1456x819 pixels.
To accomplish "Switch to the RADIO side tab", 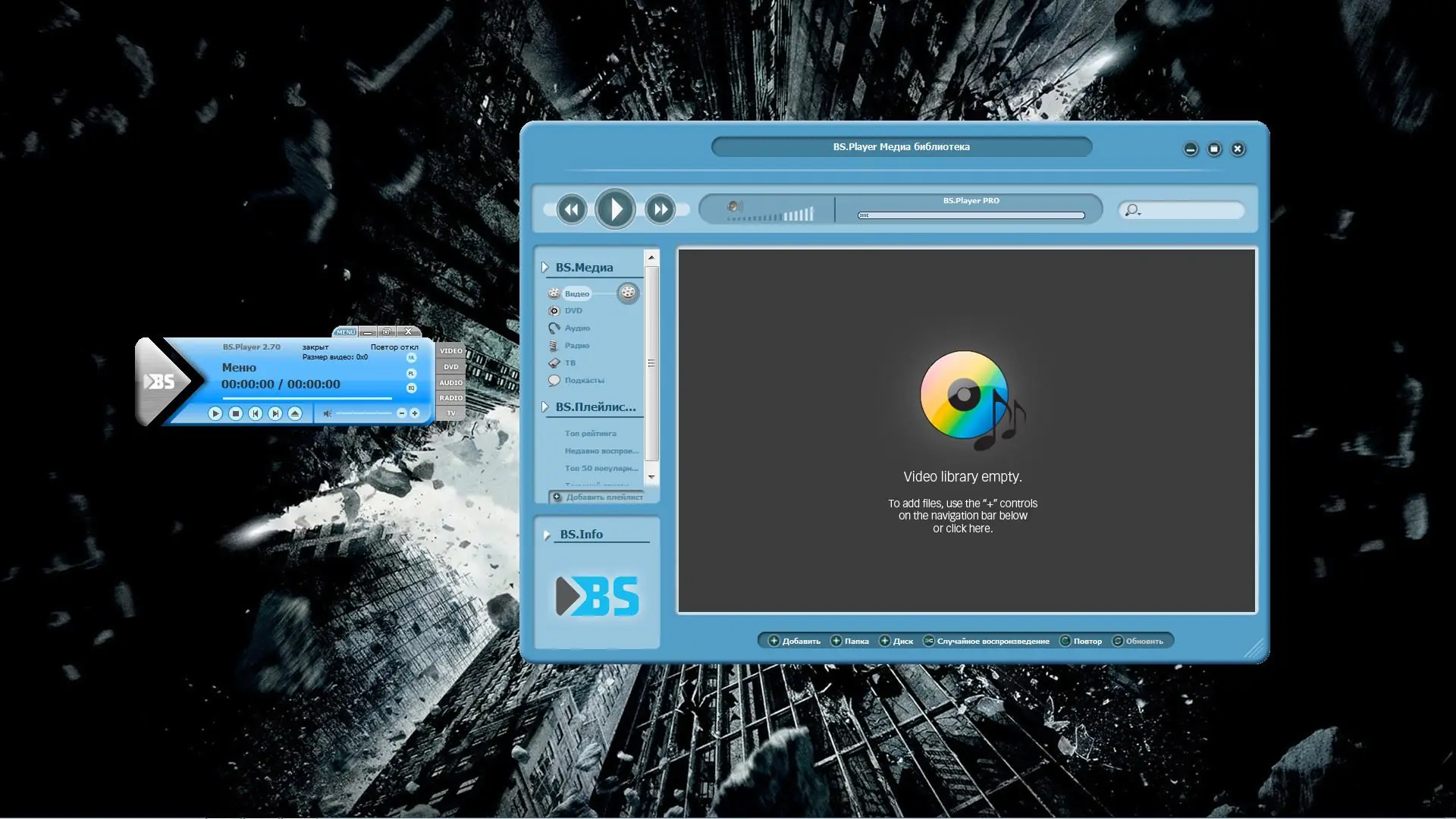I will tap(450, 398).
